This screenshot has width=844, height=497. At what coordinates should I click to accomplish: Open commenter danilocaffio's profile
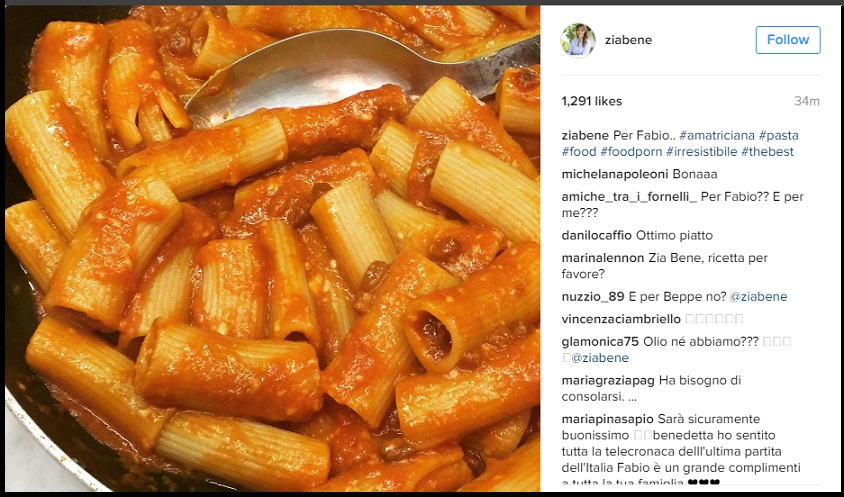click(596, 235)
